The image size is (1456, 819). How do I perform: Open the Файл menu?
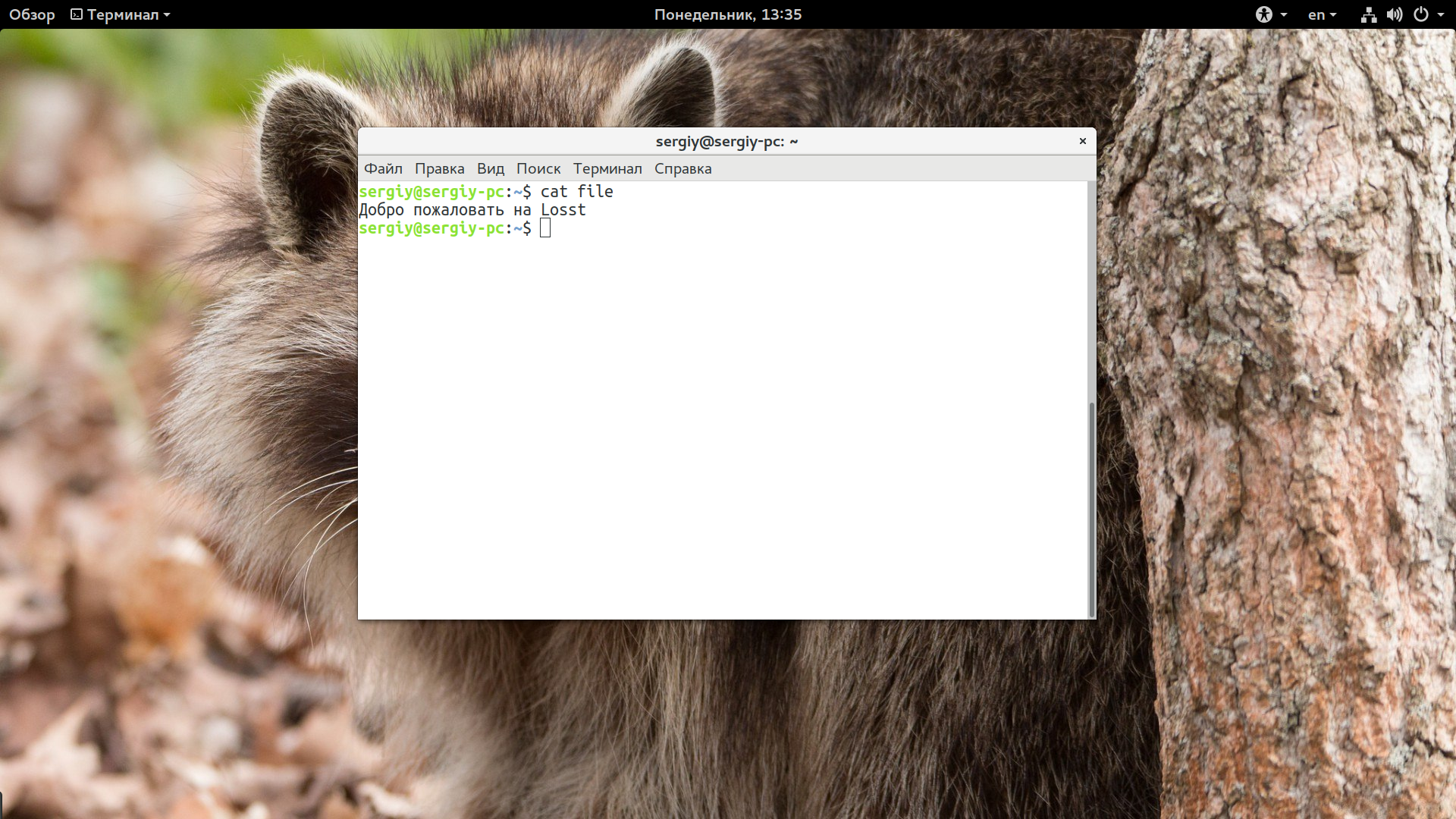pos(384,168)
